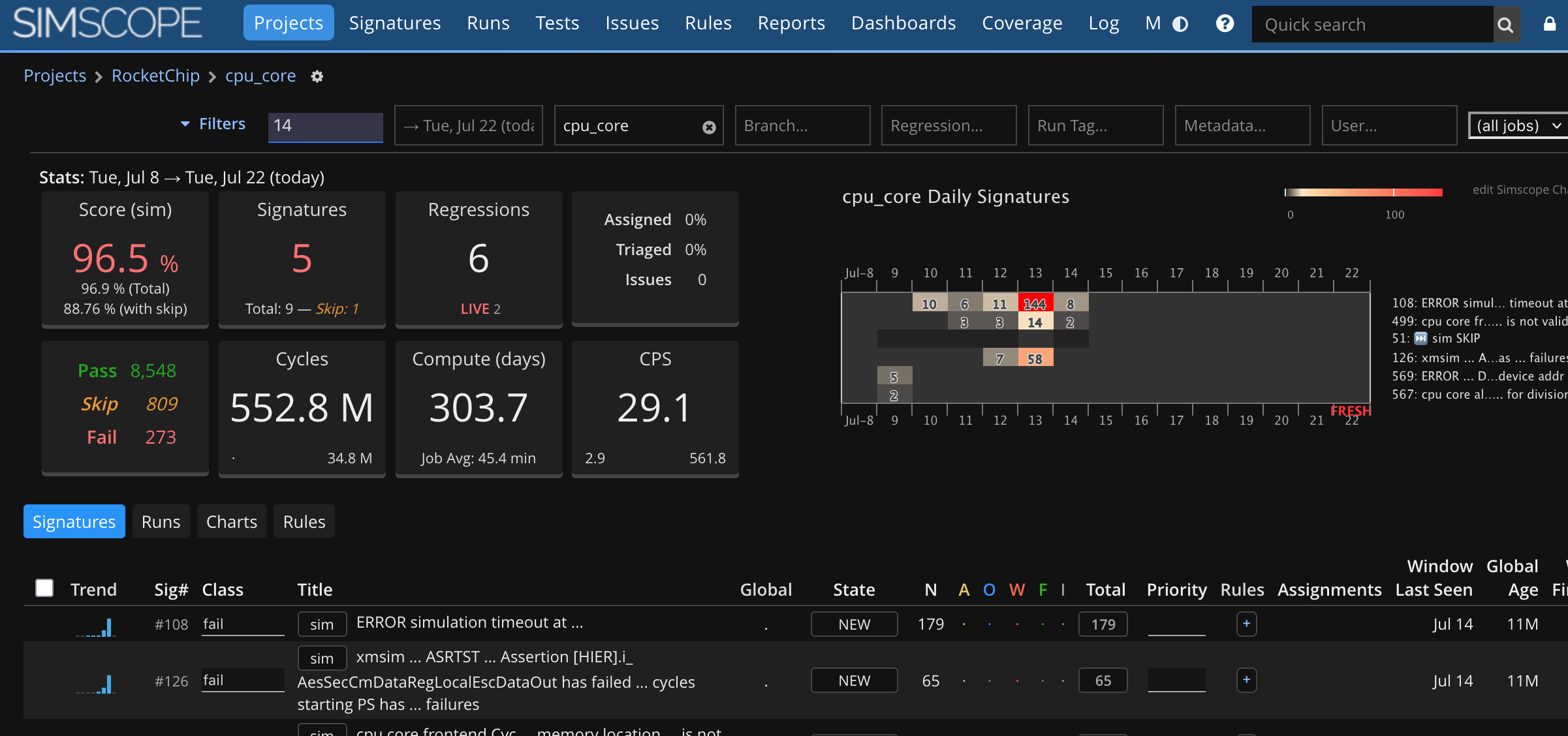
Task: Click sim tag in row #108
Action: 322,624
